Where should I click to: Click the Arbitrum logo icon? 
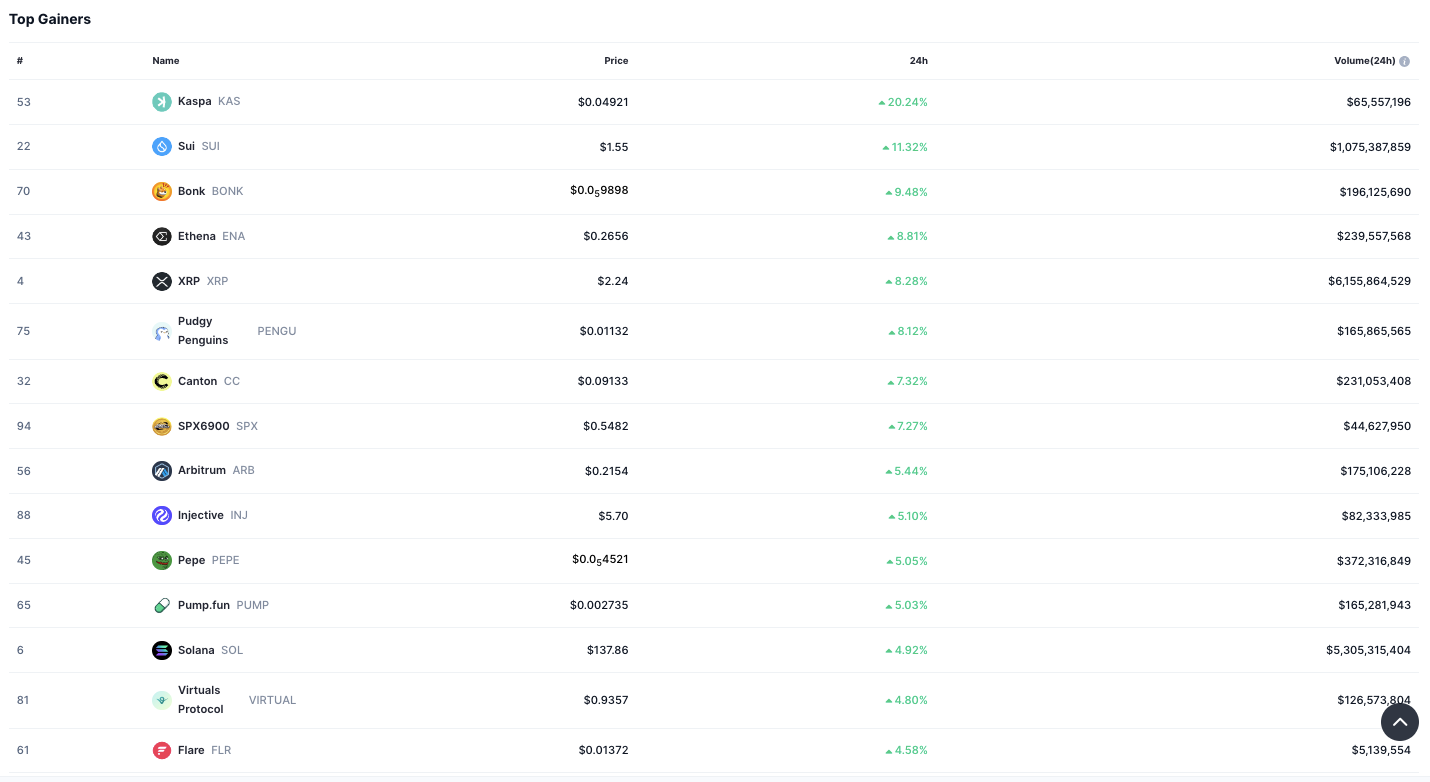162,470
